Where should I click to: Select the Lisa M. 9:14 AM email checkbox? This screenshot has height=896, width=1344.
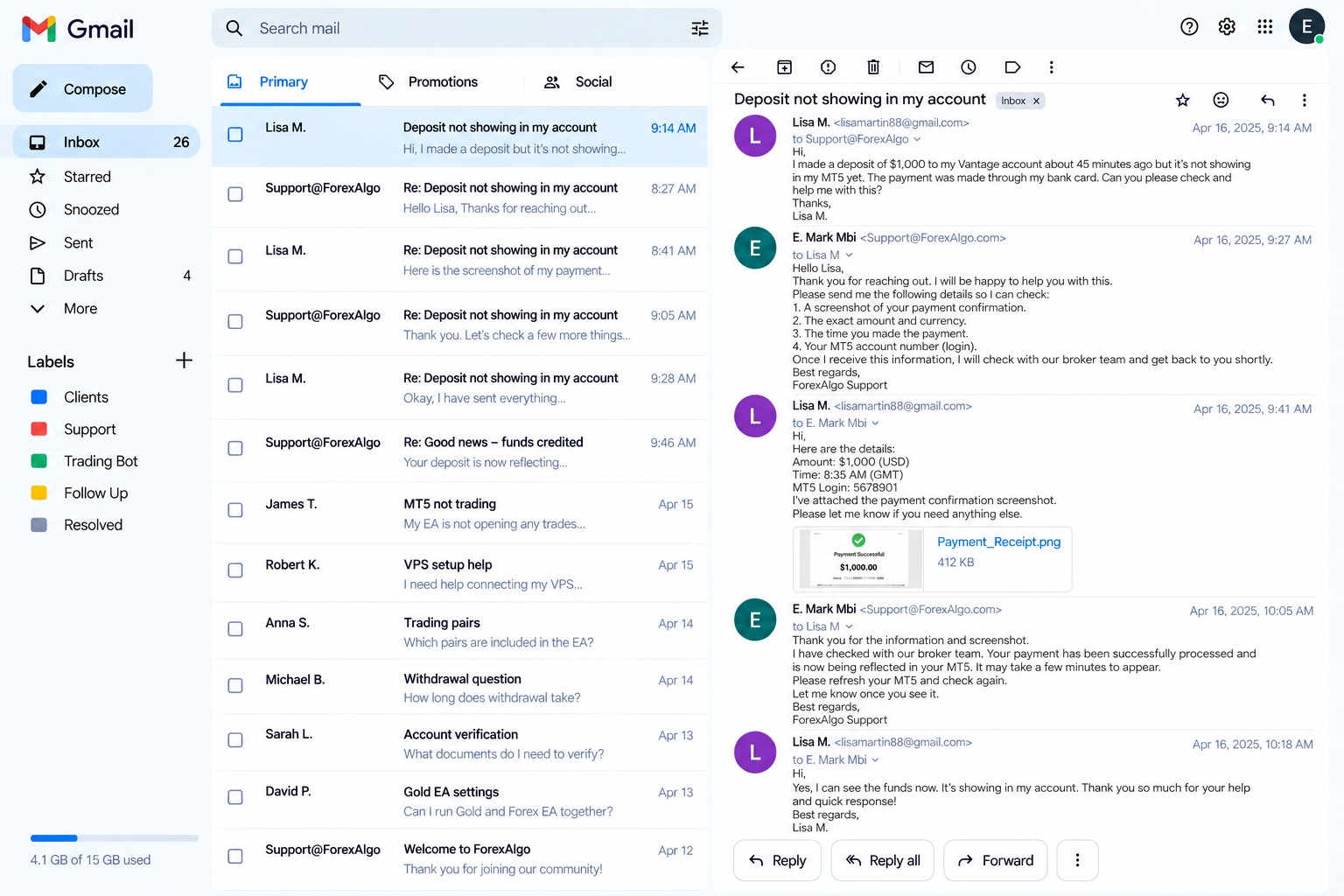pyautogui.click(x=235, y=135)
